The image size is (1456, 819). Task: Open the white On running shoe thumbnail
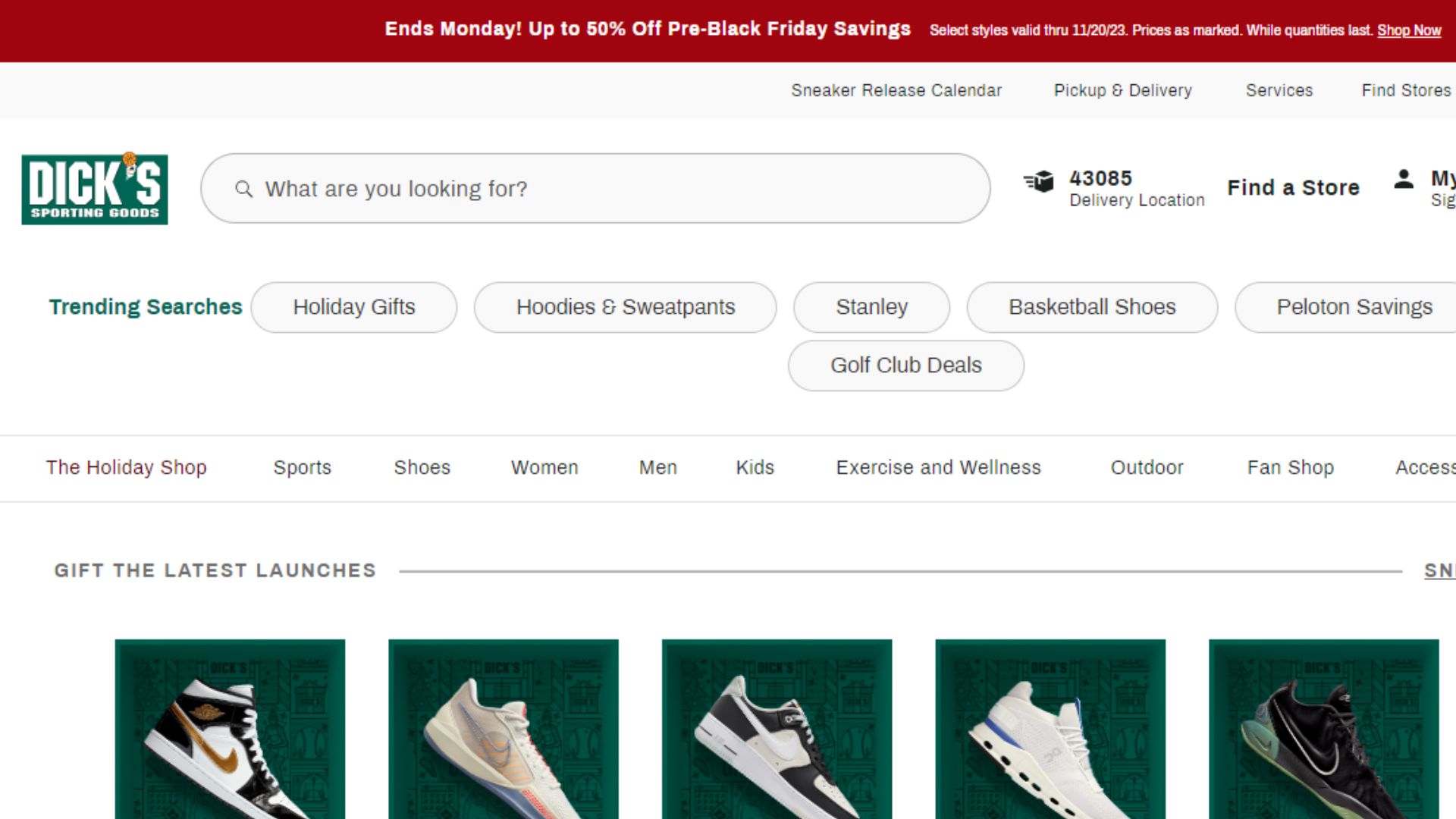point(1050,729)
